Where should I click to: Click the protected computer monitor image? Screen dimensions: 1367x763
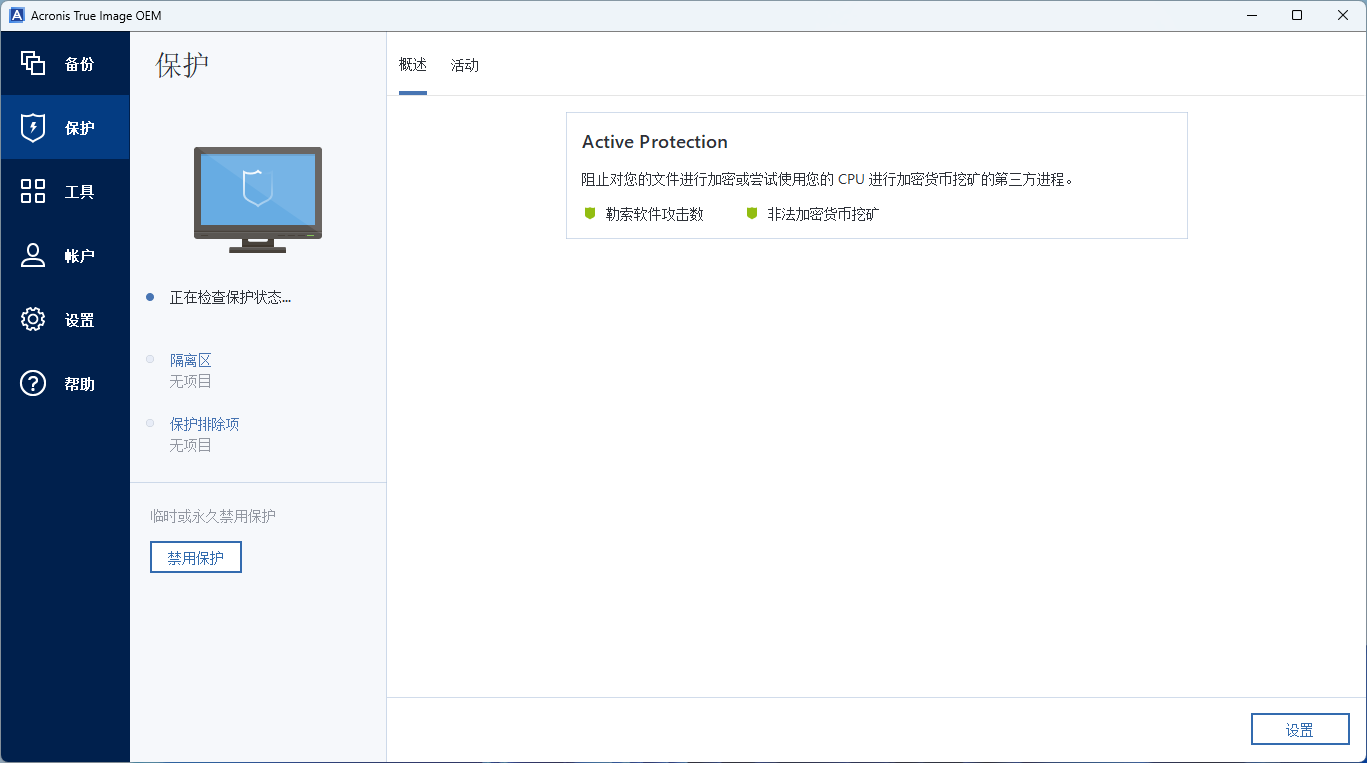pos(258,199)
